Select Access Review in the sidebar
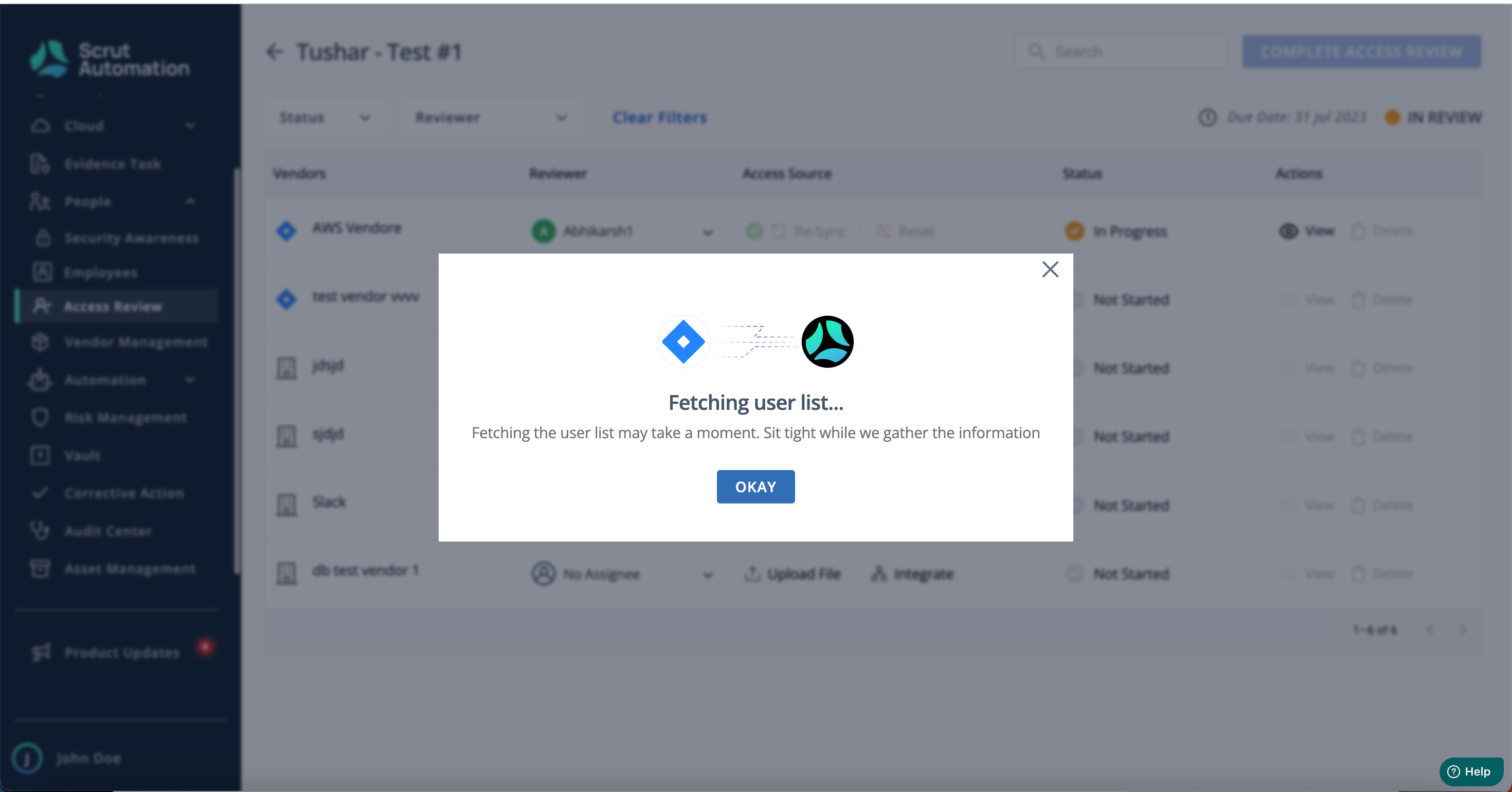Image resolution: width=1512 pixels, height=792 pixels. [117, 306]
